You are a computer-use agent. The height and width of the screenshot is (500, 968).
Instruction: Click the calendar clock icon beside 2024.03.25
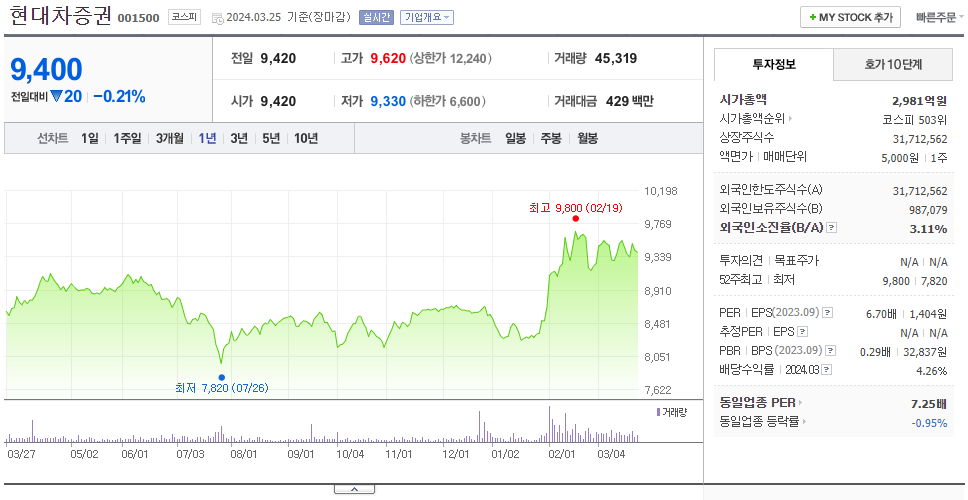point(217,18)
